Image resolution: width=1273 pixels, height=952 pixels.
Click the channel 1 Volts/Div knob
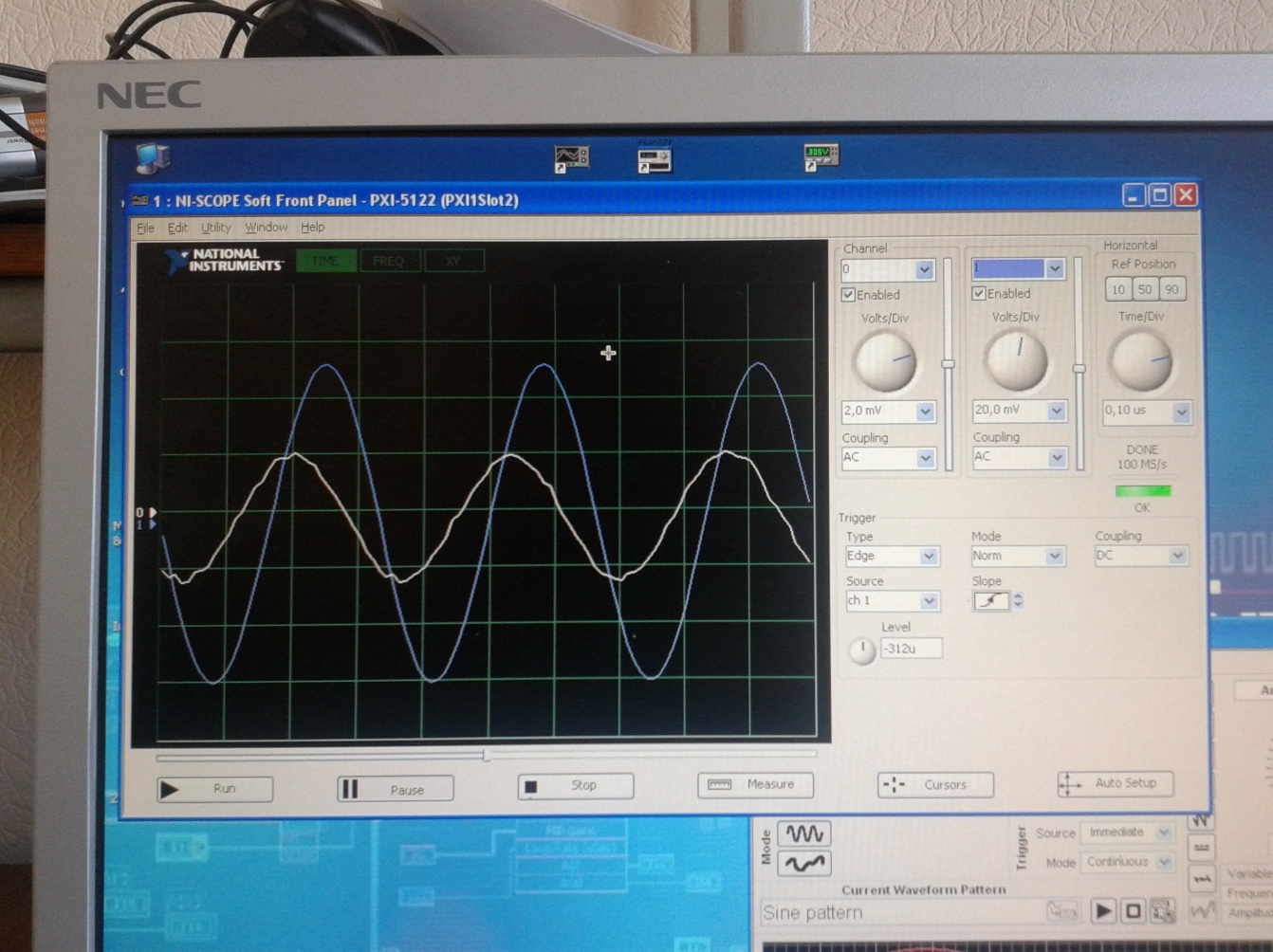point(1016,360)
